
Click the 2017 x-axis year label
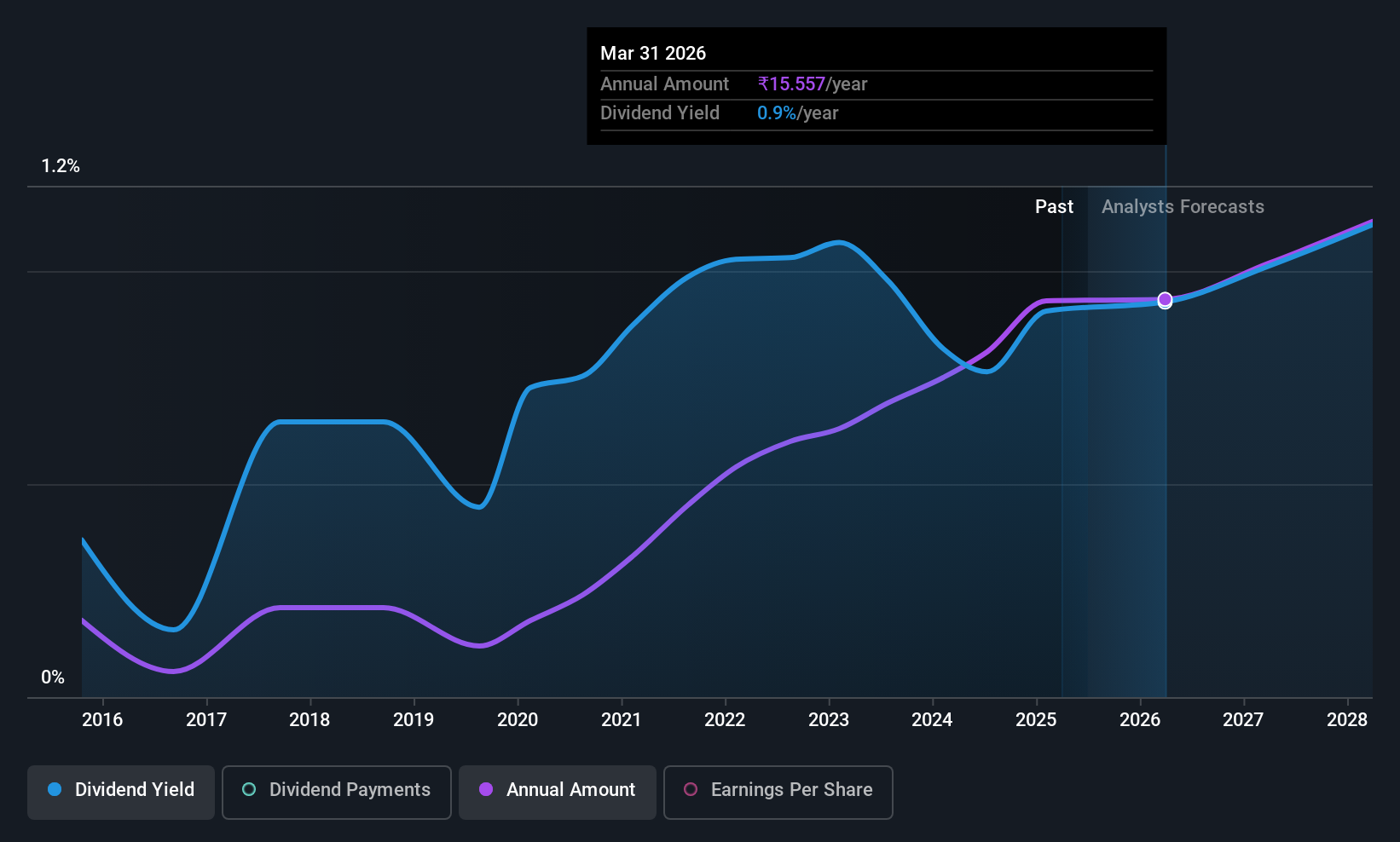pos(206,720)
